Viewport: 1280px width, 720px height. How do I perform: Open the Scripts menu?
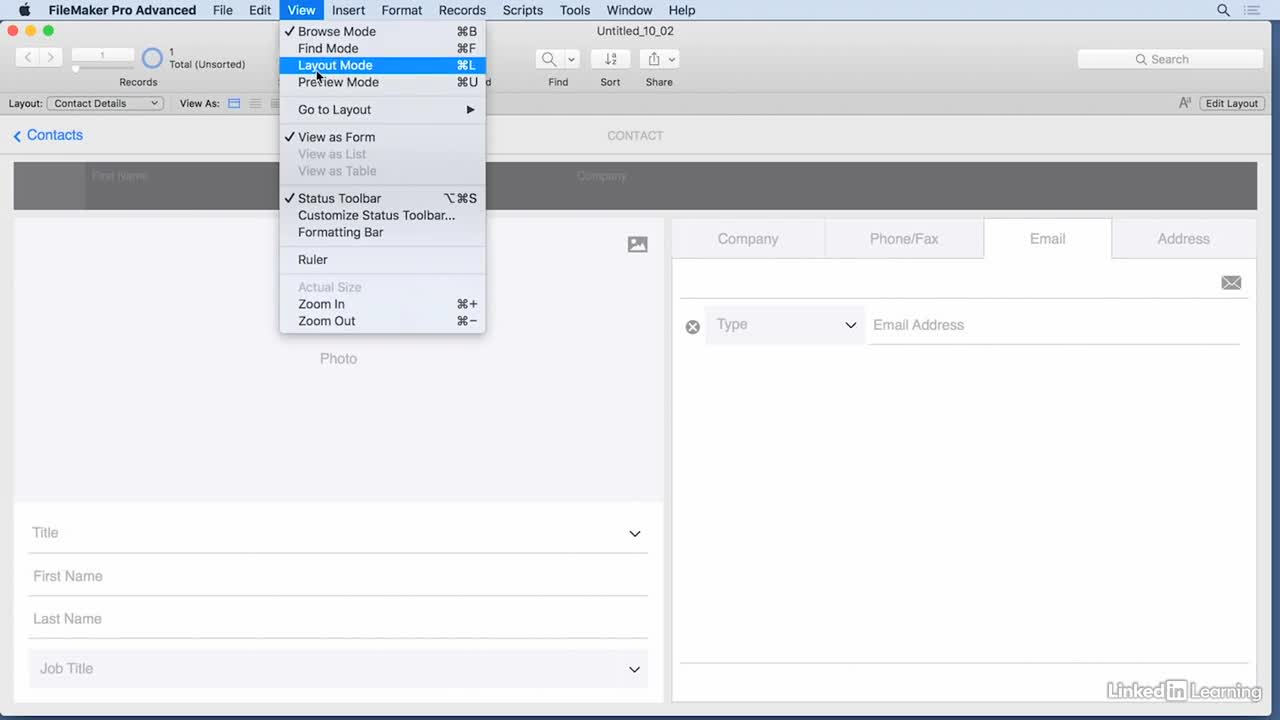(523, 10)
